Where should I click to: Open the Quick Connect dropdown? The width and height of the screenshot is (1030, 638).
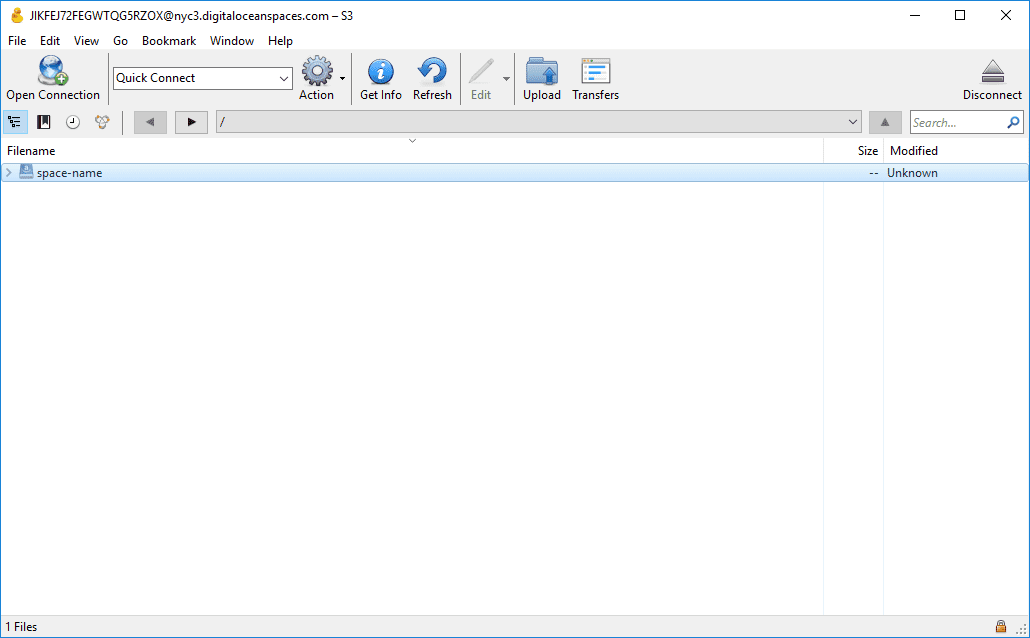tap(284, 78)
